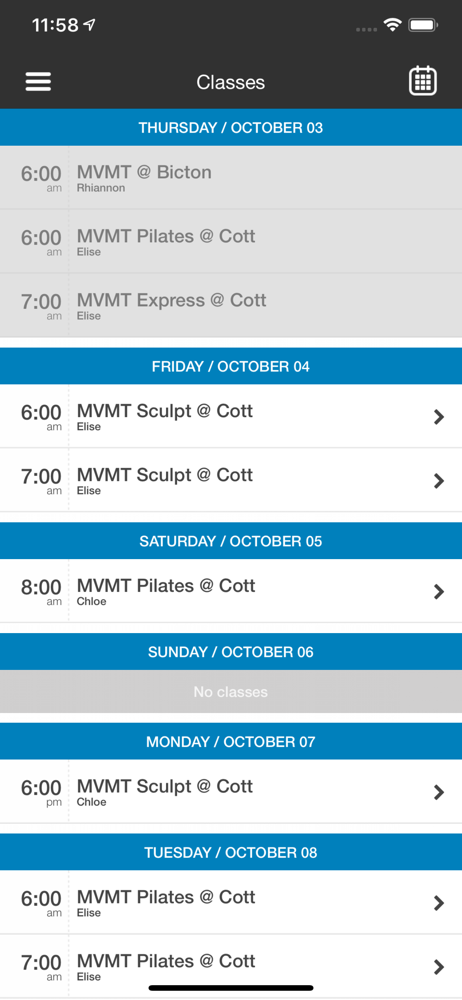Screen dimensions: 462x1000
Task: Select the MVMT @ Bicton class with Rhiannon
Action: (231, 178)
